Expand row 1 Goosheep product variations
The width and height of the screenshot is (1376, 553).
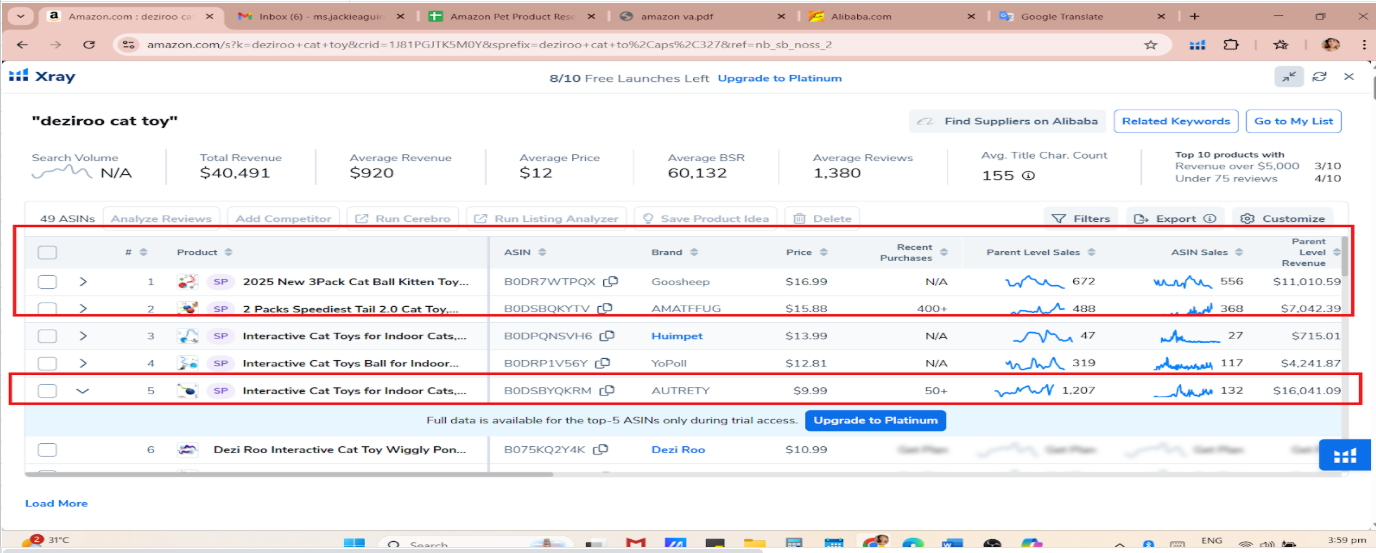(83, 282)
